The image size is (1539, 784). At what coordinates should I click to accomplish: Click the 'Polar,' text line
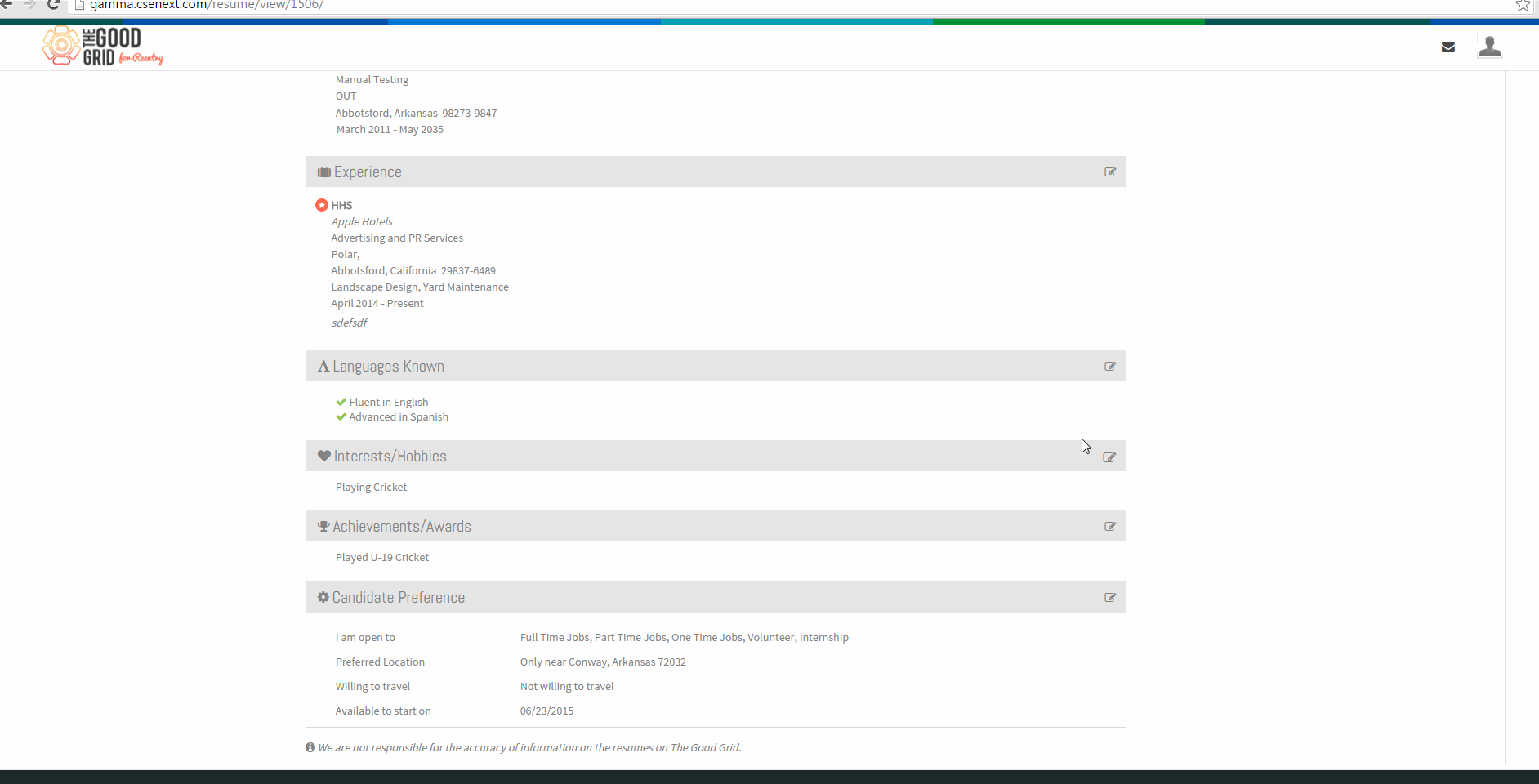[x=346, y=255]
